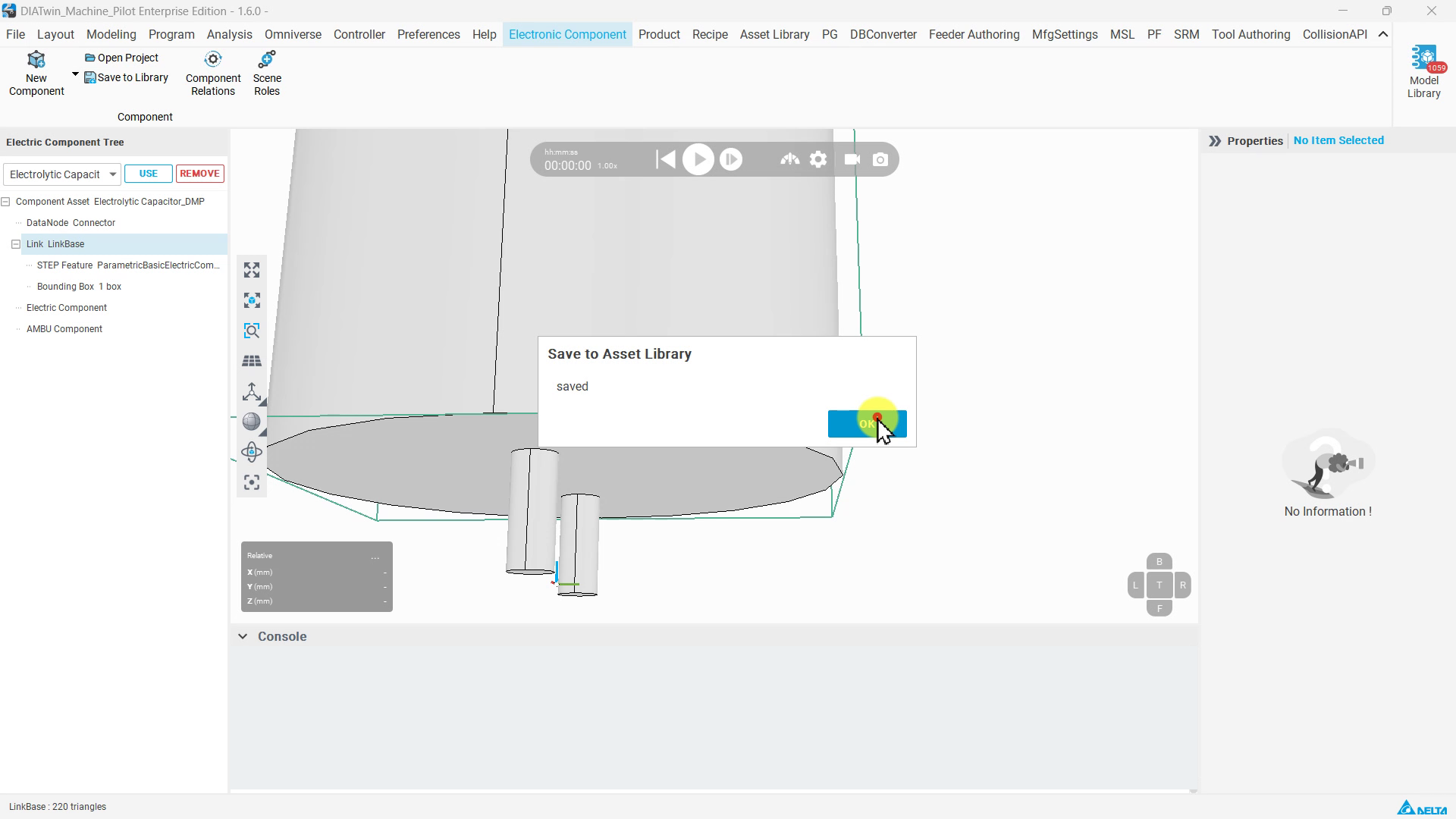
Task: Click the DIATwin app icon in title bar
Action: coord(10,11)
